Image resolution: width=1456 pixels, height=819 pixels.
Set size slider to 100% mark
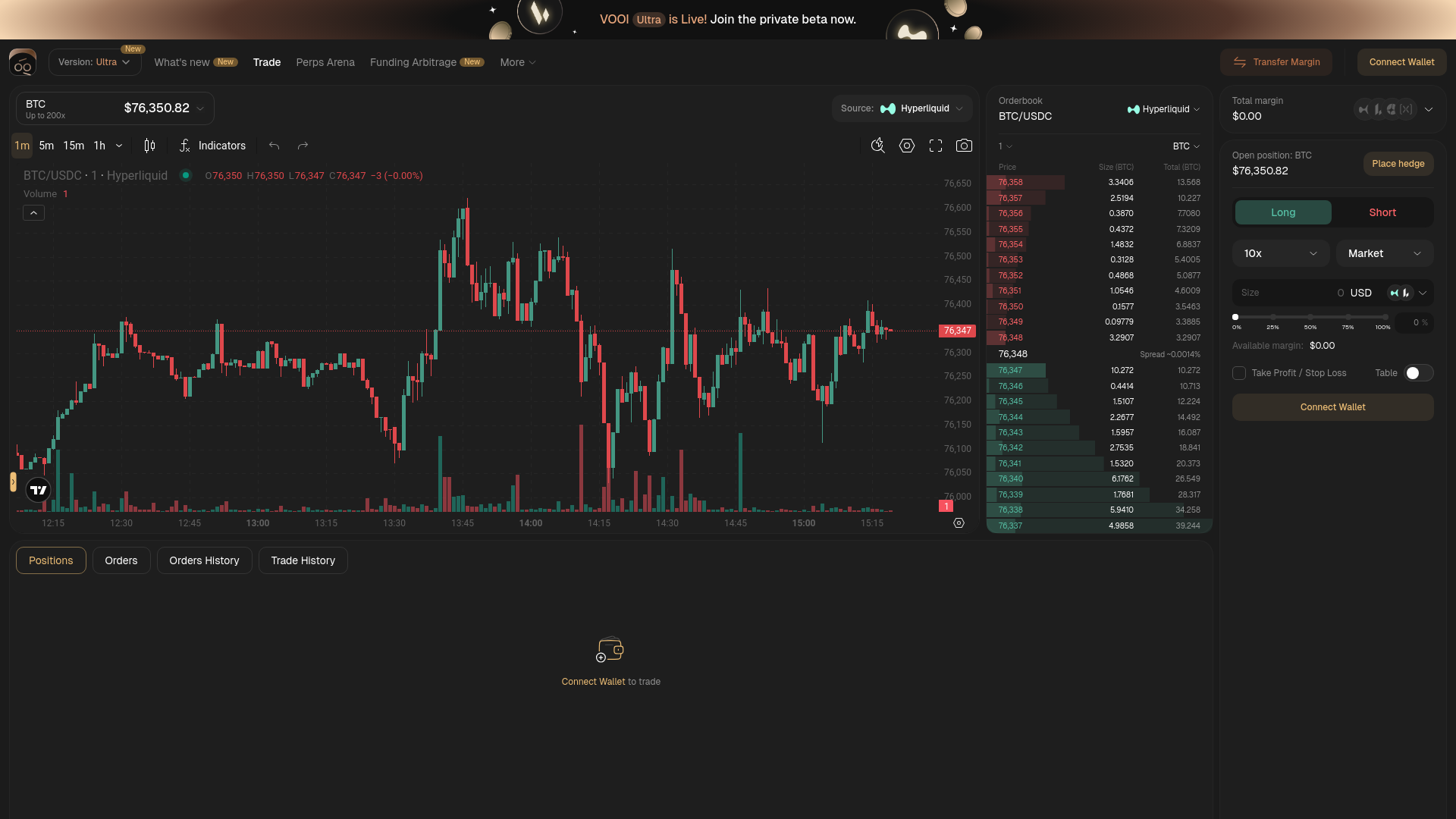click(1385, 317)
